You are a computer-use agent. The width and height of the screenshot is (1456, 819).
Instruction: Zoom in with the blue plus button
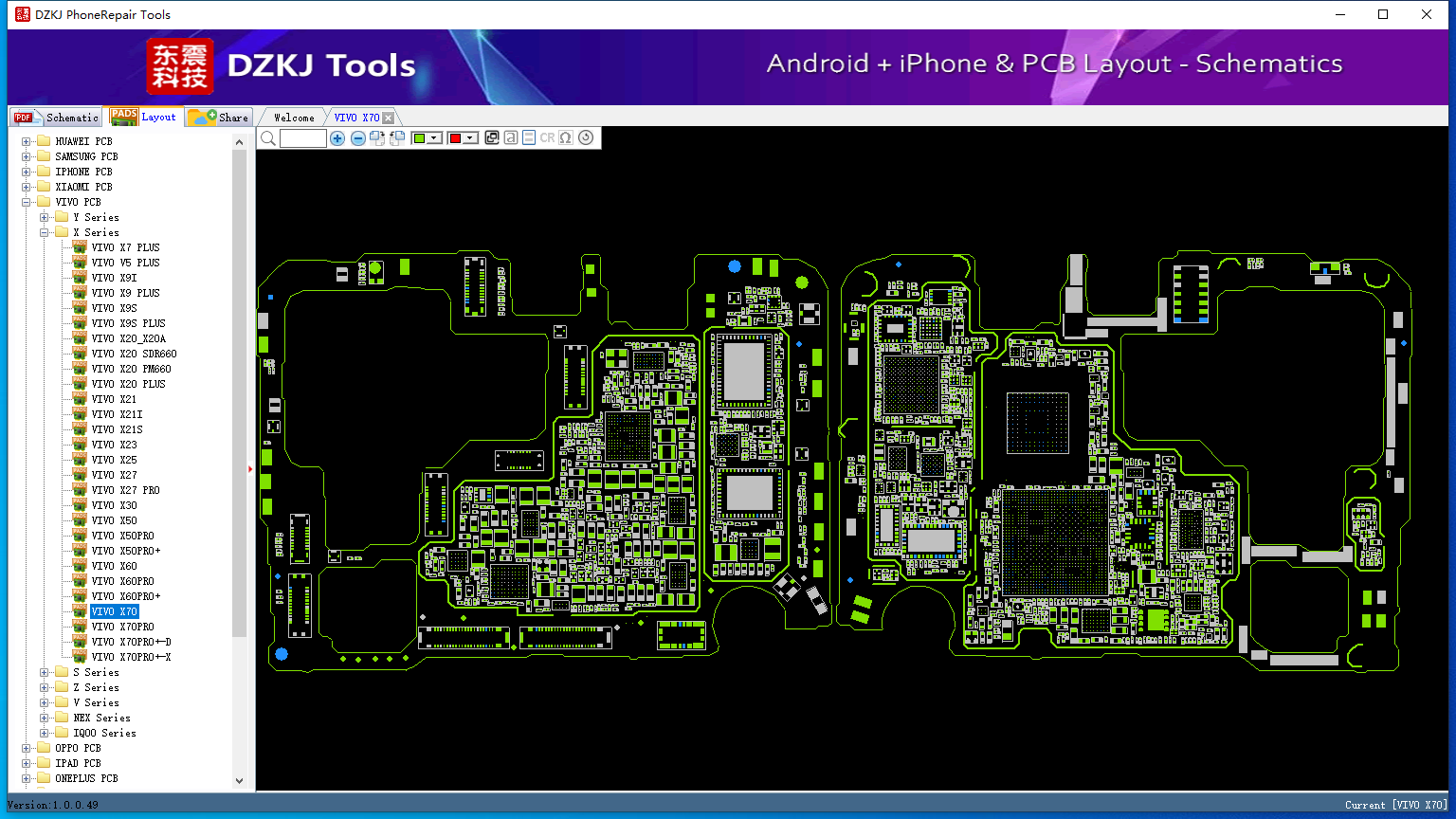click(x=337, y=138)
